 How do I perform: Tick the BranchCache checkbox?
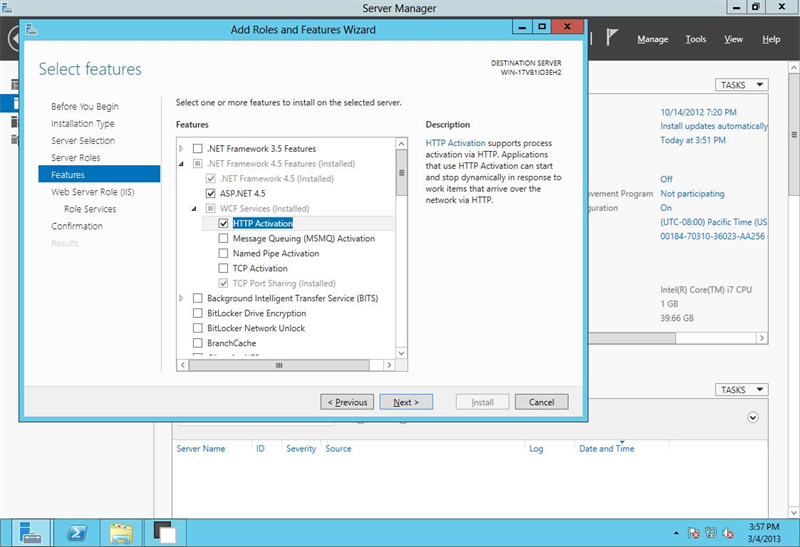pos(197,343)
